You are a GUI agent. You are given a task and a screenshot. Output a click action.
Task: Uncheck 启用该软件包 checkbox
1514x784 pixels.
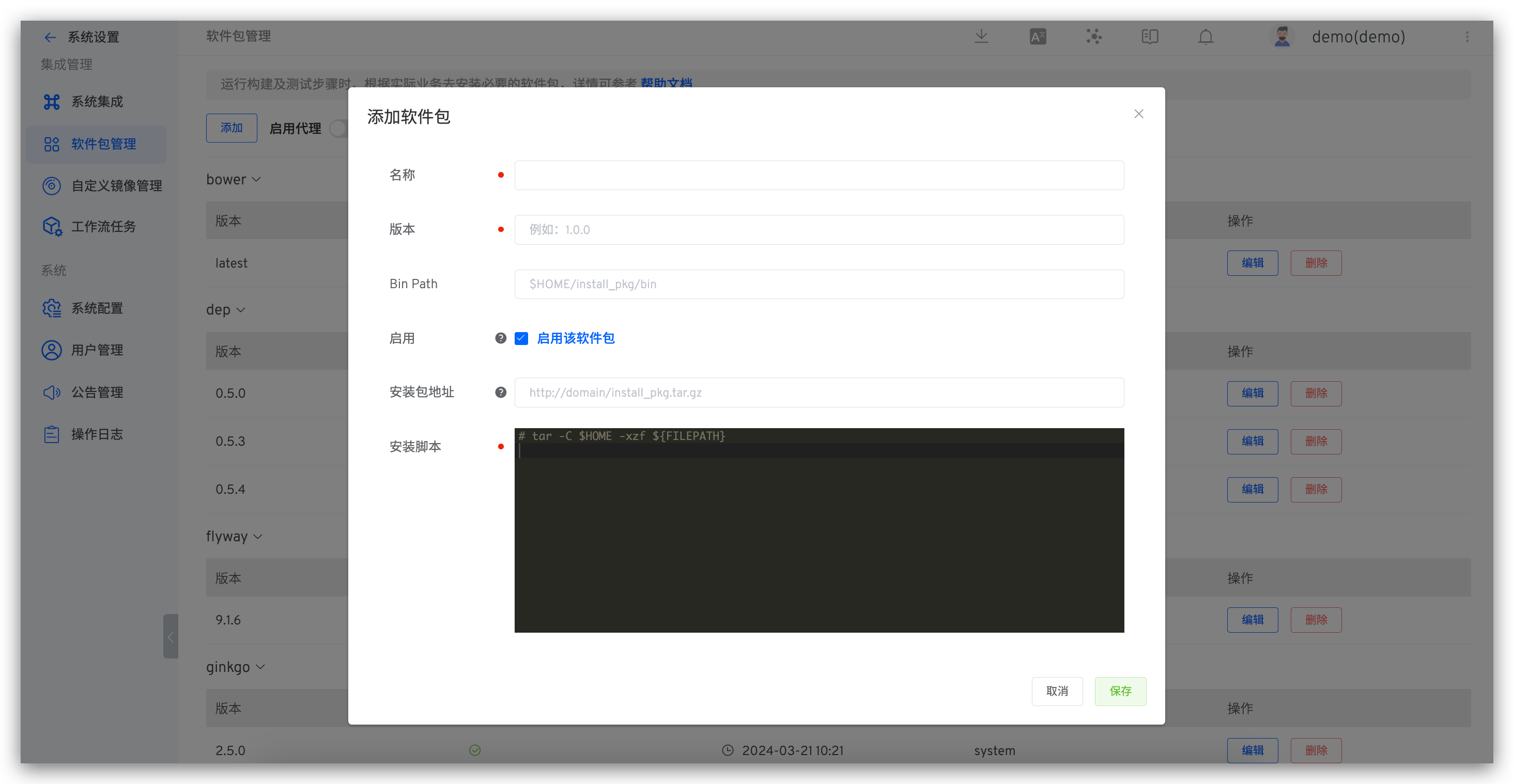pyautogui.click(x=521, y=338)
